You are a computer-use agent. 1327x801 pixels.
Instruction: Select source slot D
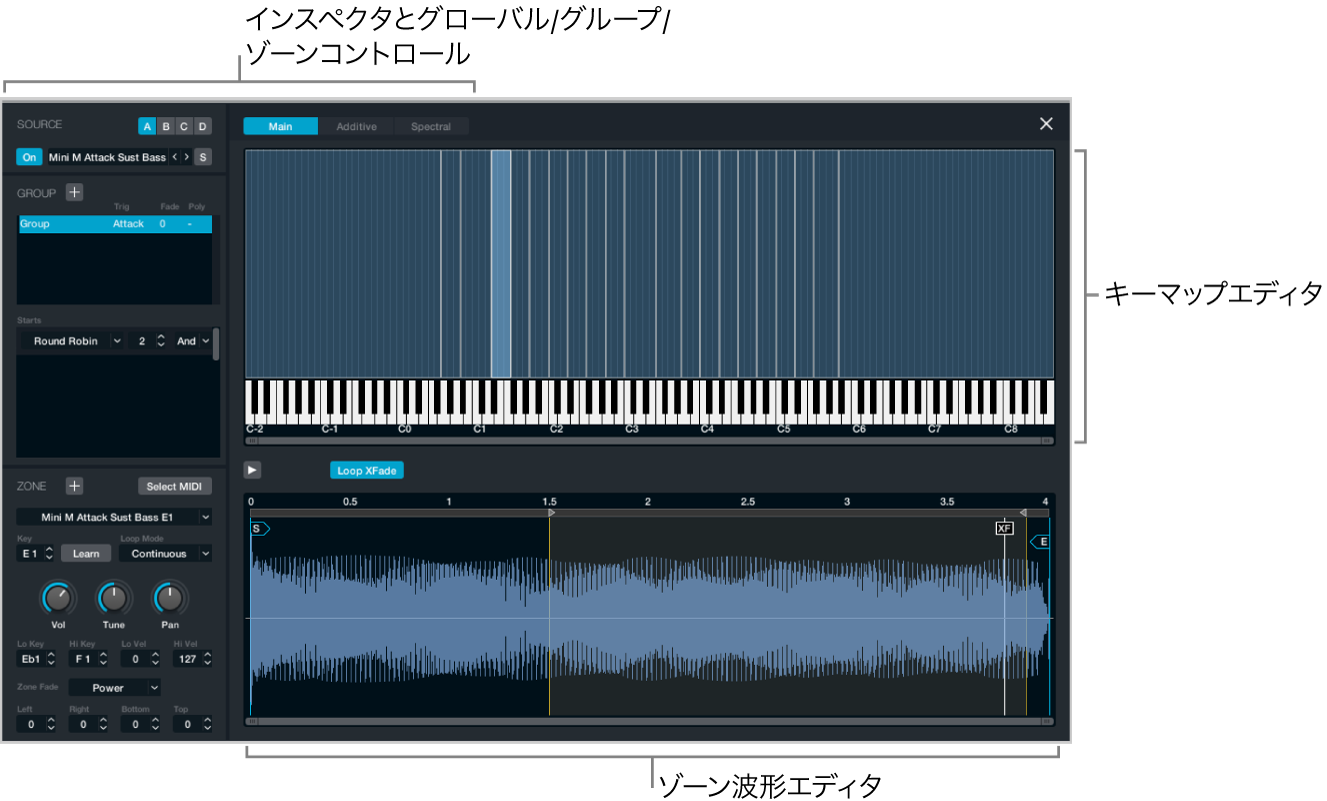click(x=201, y=126)
